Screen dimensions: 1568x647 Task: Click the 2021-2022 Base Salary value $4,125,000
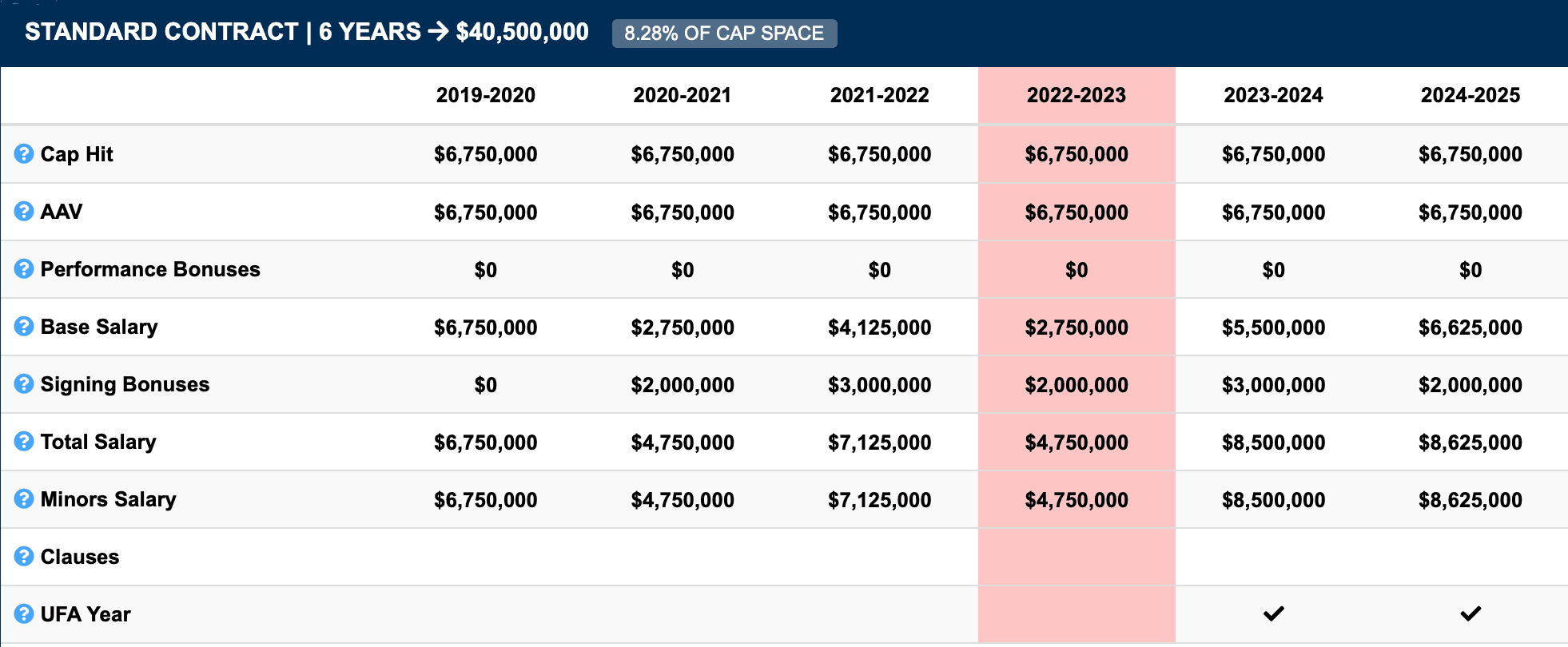coord(879,327)
